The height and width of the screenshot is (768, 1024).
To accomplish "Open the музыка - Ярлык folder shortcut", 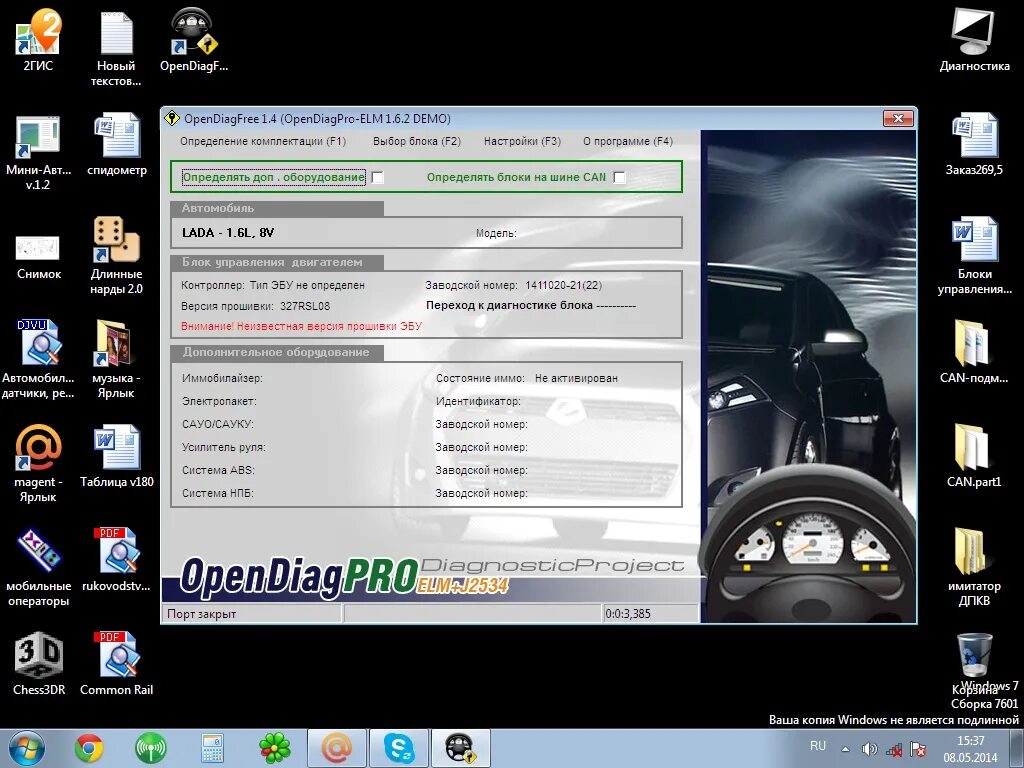I will coord(116,359).
